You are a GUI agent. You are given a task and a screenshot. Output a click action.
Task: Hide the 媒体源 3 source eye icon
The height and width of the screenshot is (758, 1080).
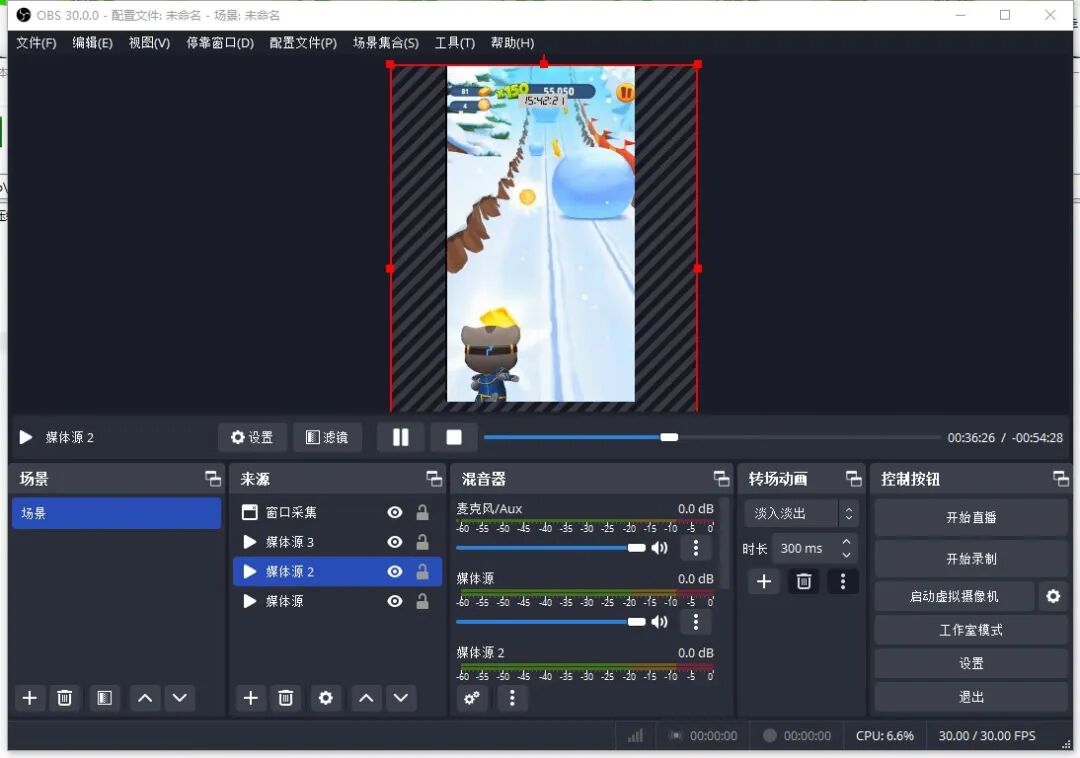(395, 542)
